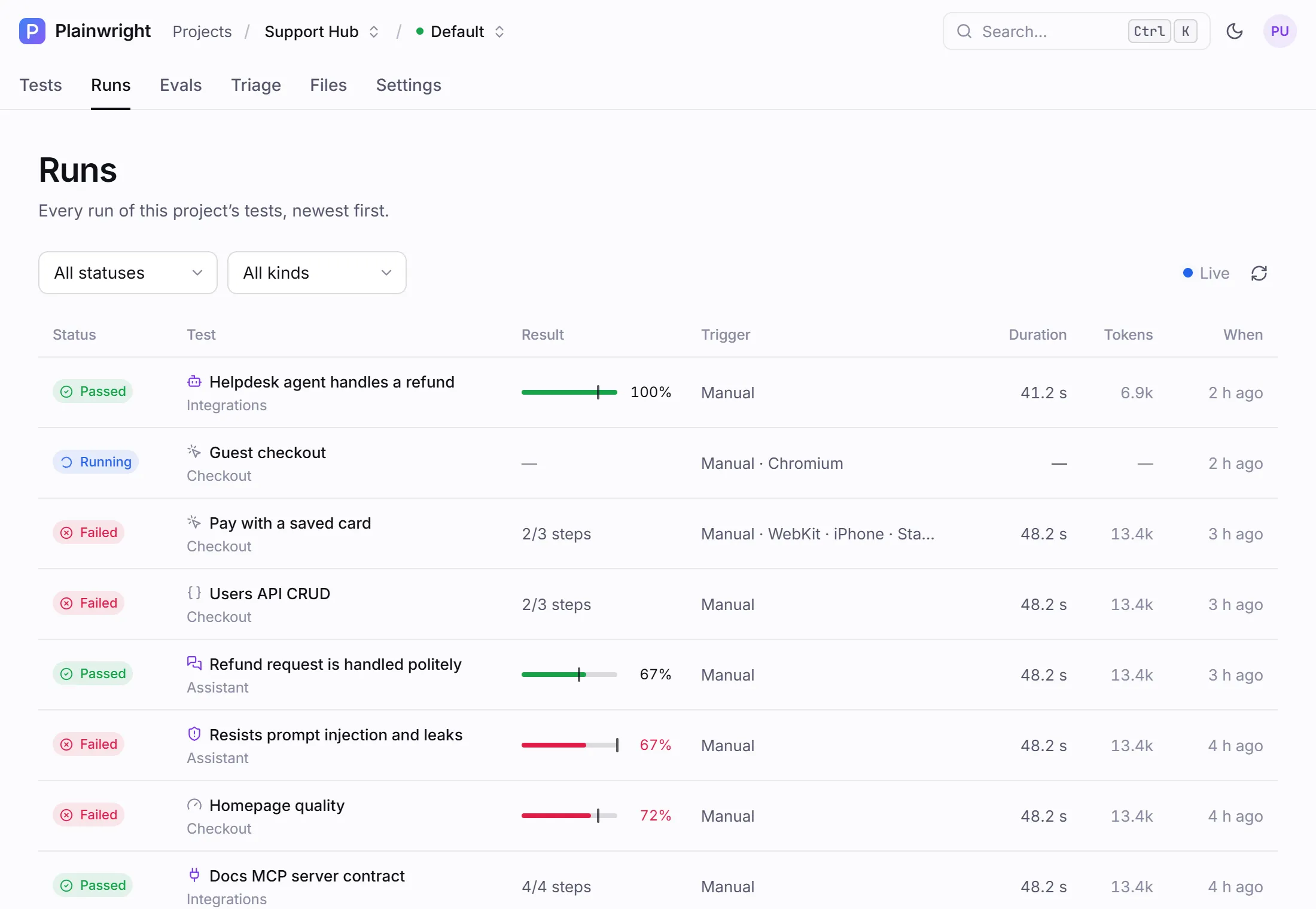Image resolution: width=1316 pixels, height=909 pixels.
Task: Click the shield icon beside Resists prompt injection
Action: [x=194, y=734]
